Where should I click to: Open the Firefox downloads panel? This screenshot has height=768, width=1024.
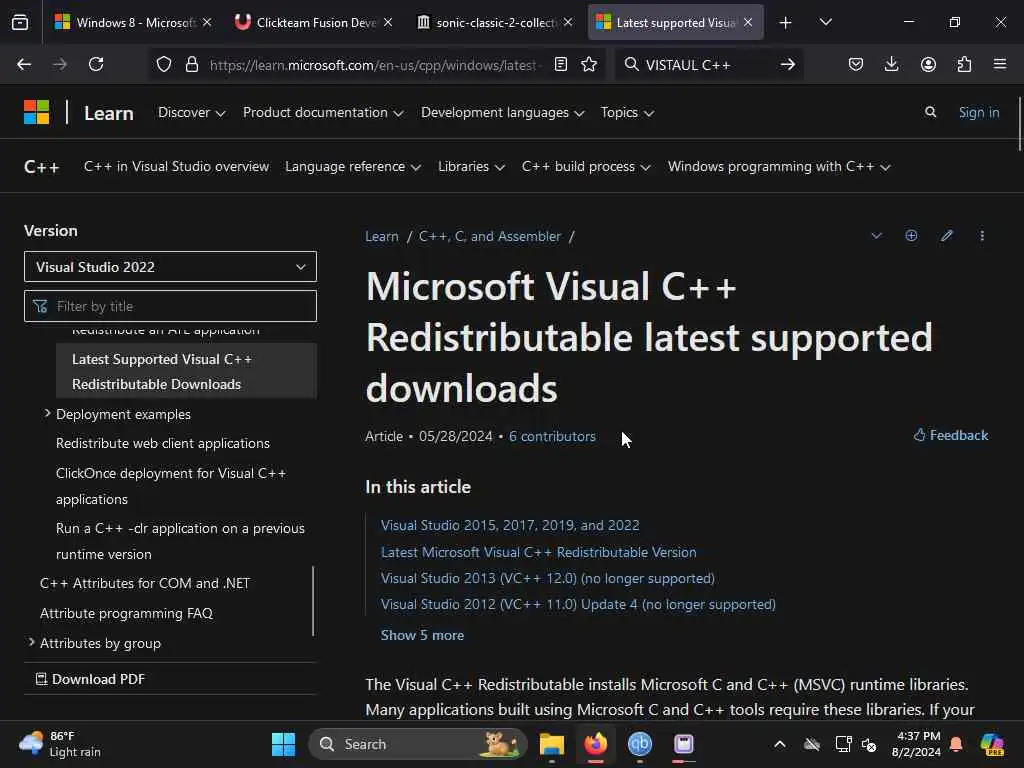(891, 64)
